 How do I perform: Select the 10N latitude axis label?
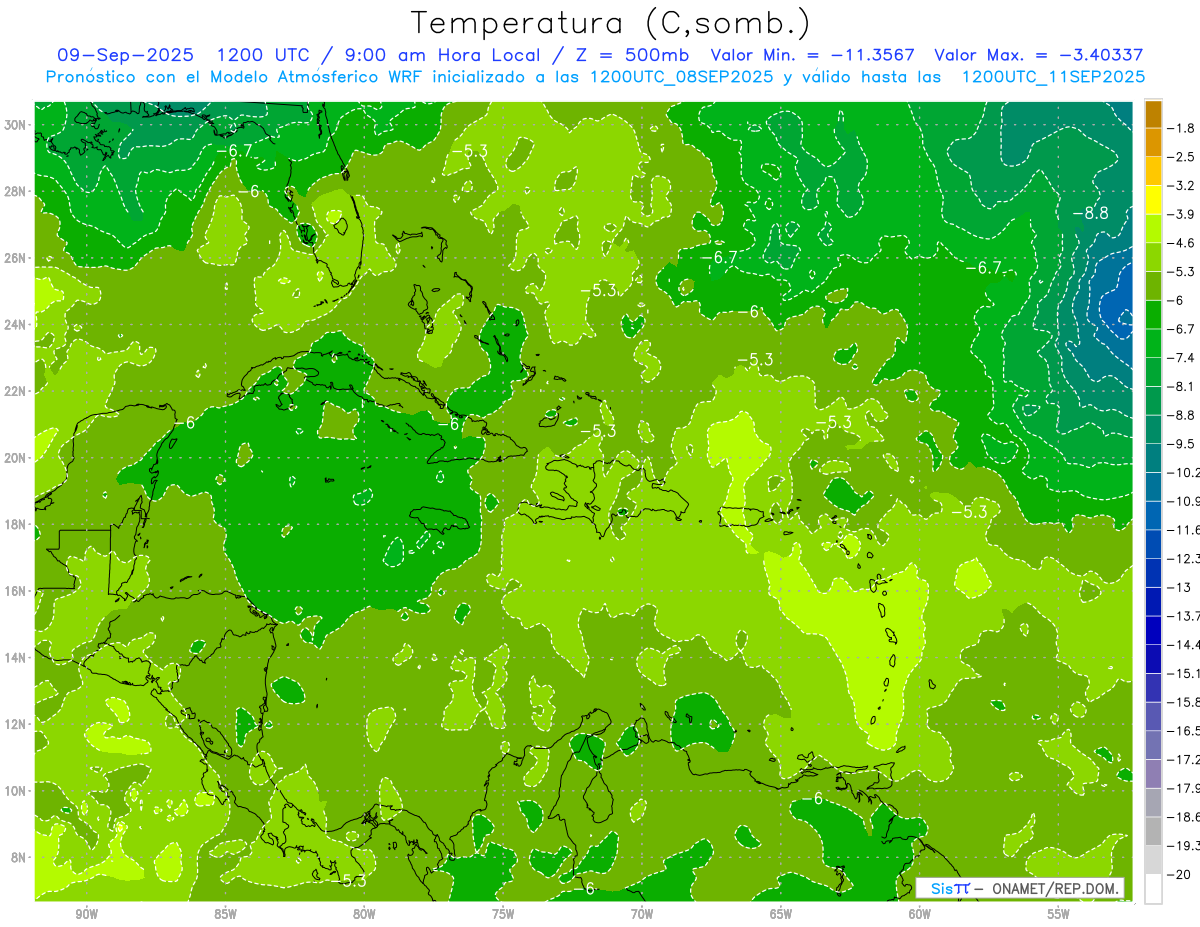tap(17, 791)
